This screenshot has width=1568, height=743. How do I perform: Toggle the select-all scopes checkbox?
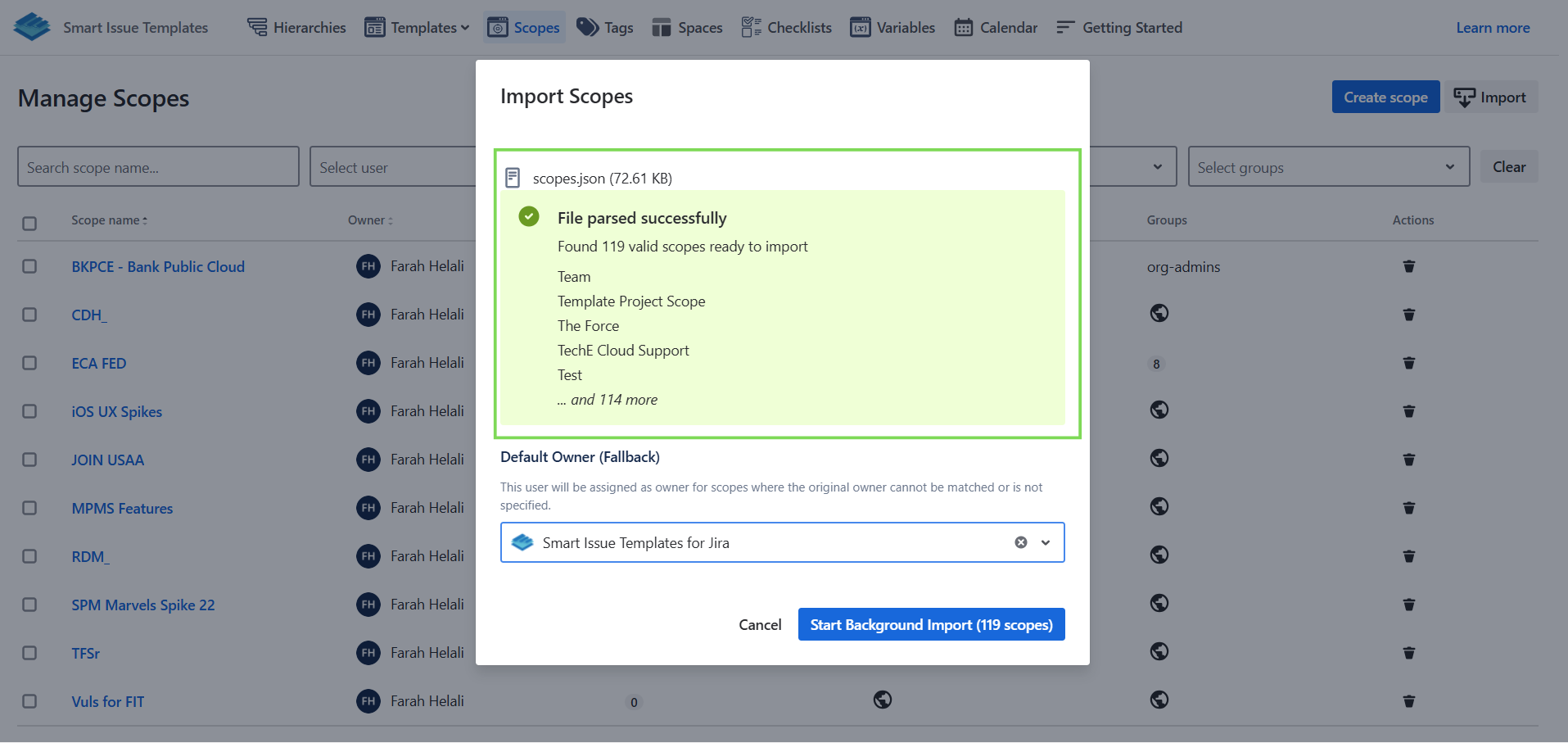29,224
